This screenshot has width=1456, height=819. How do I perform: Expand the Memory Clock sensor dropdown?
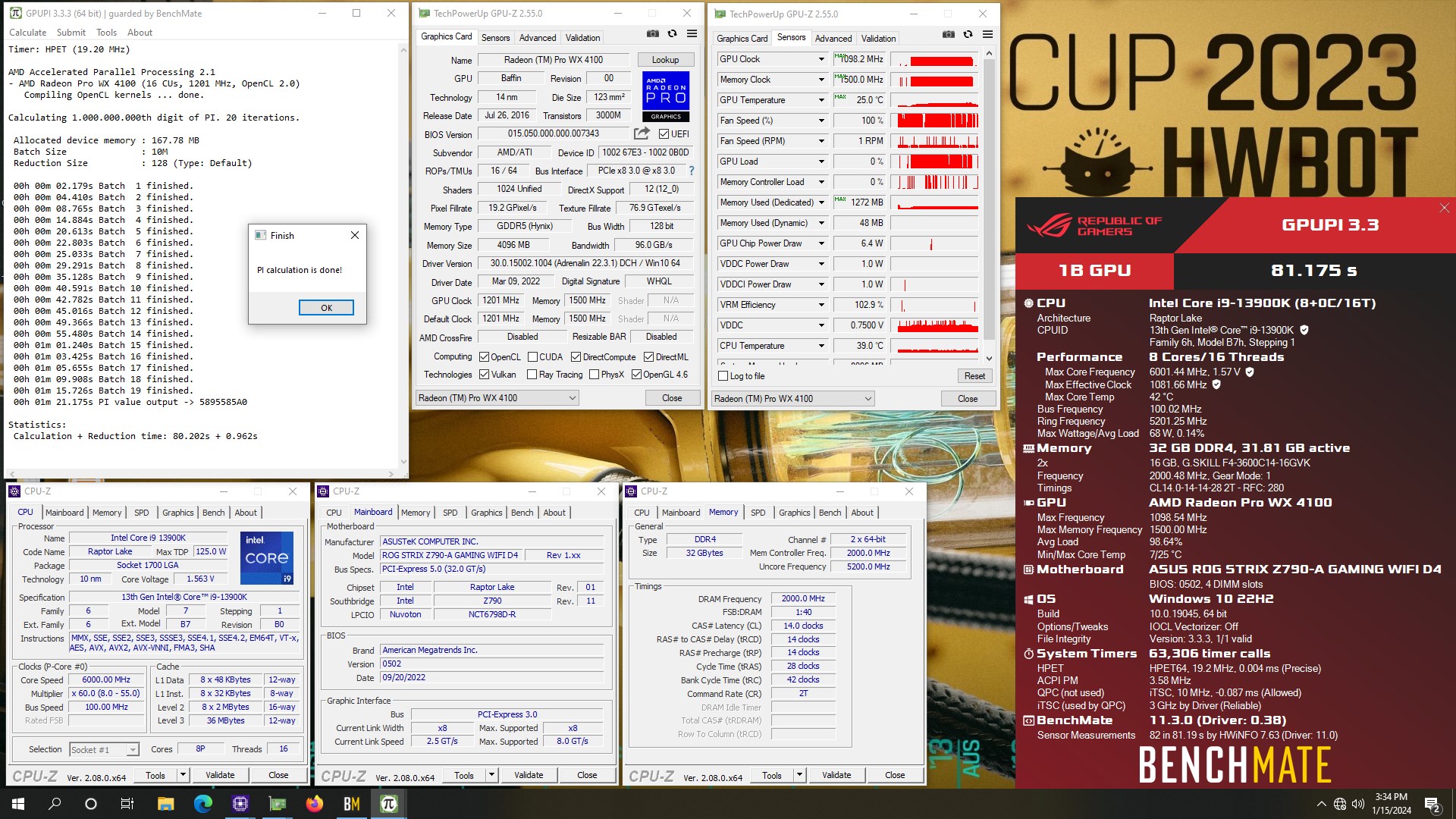point(821,80)
